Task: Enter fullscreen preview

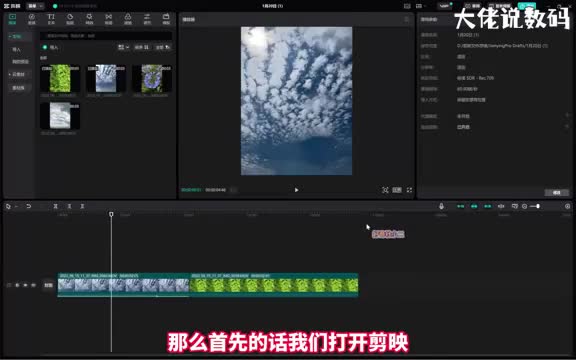Action: pos(409,190)
